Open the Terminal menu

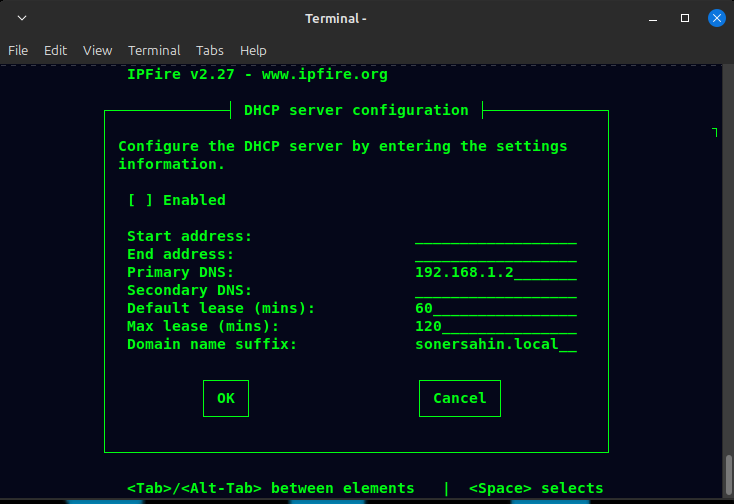154,50
